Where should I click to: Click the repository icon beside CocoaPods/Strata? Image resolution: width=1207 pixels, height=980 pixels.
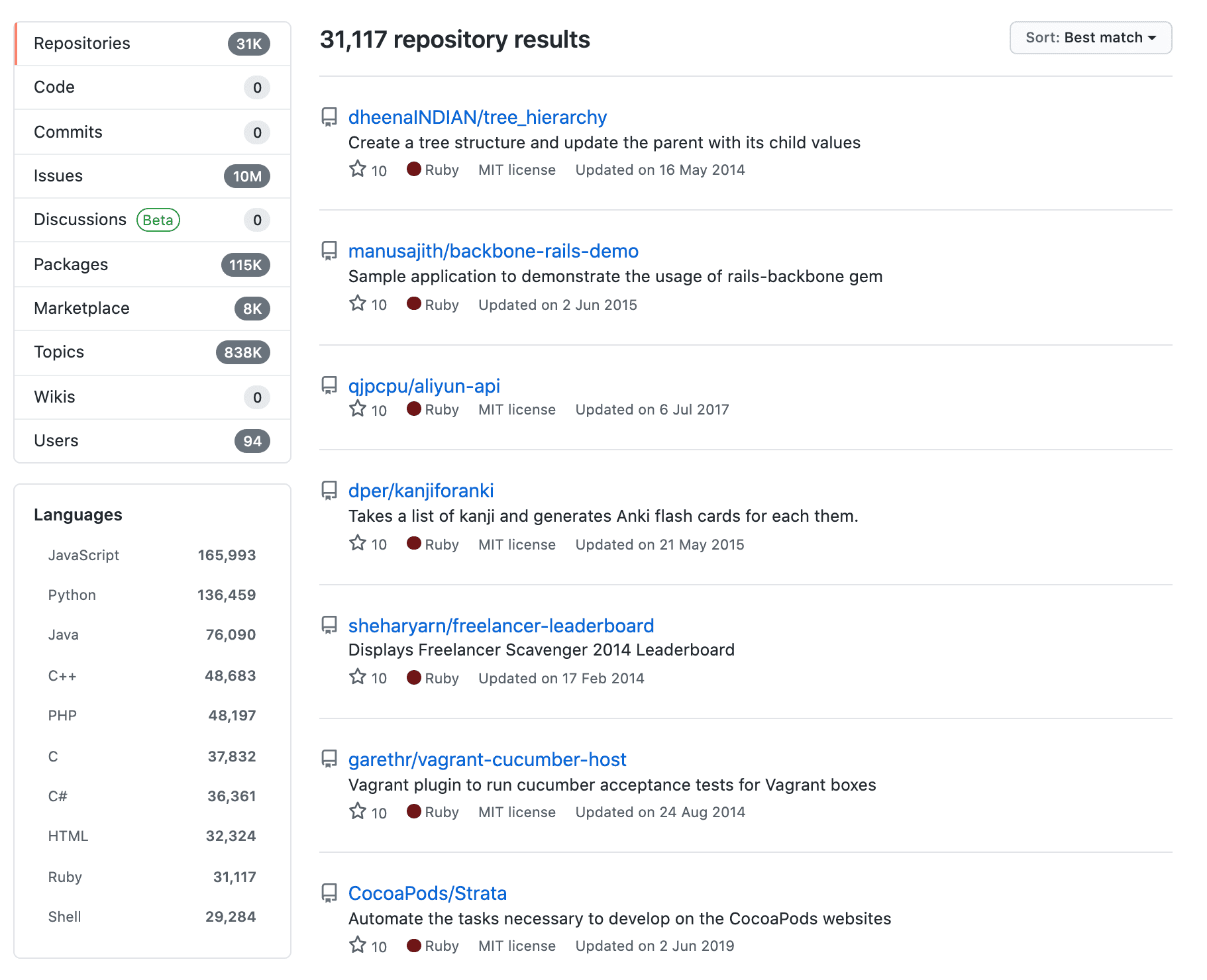(x=329, y=893)
